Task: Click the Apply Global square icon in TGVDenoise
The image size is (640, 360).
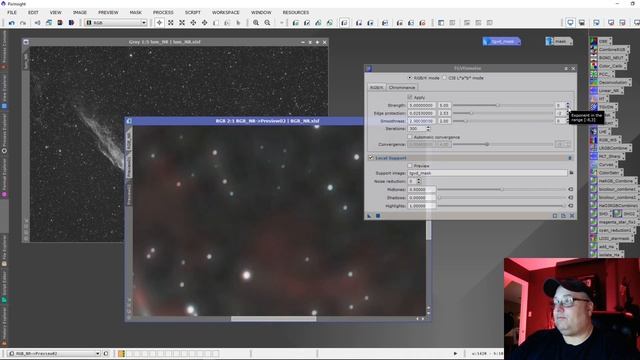Action: 378,216
